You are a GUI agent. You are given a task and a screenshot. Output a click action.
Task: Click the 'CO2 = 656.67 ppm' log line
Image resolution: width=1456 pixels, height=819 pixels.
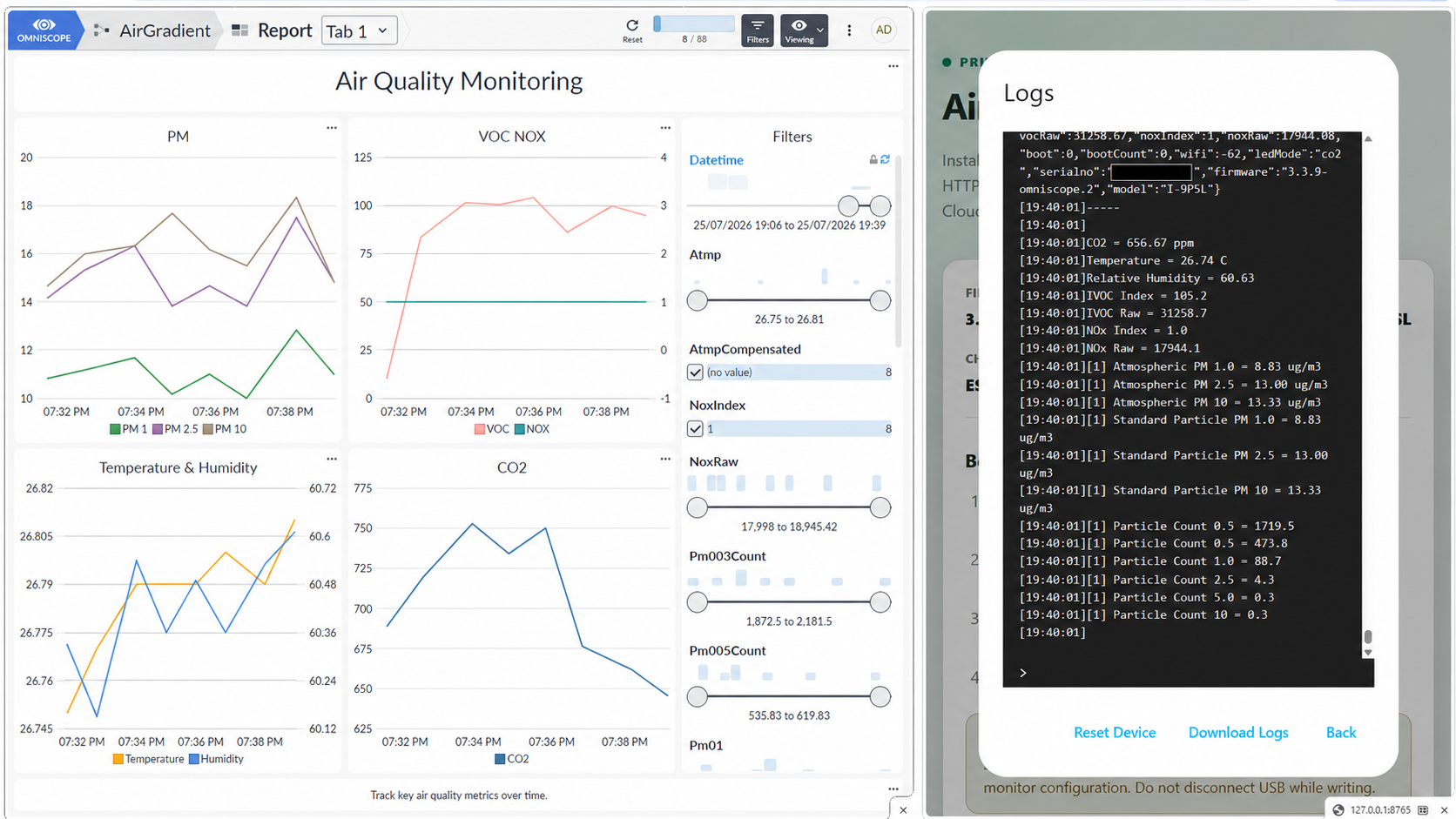1107,243
